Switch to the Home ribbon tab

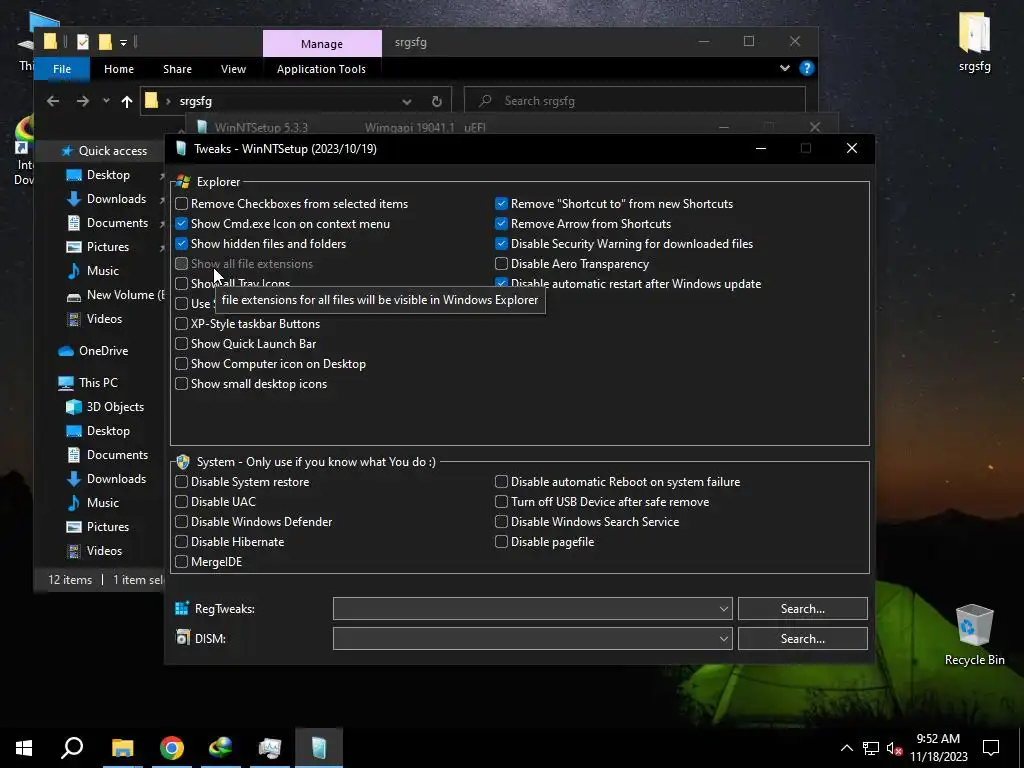[x=119, y=69]
